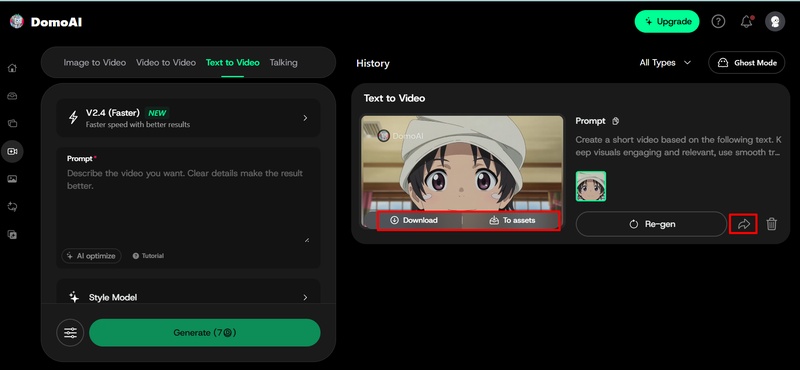Open the stacked layers sidebar icon

12,124
